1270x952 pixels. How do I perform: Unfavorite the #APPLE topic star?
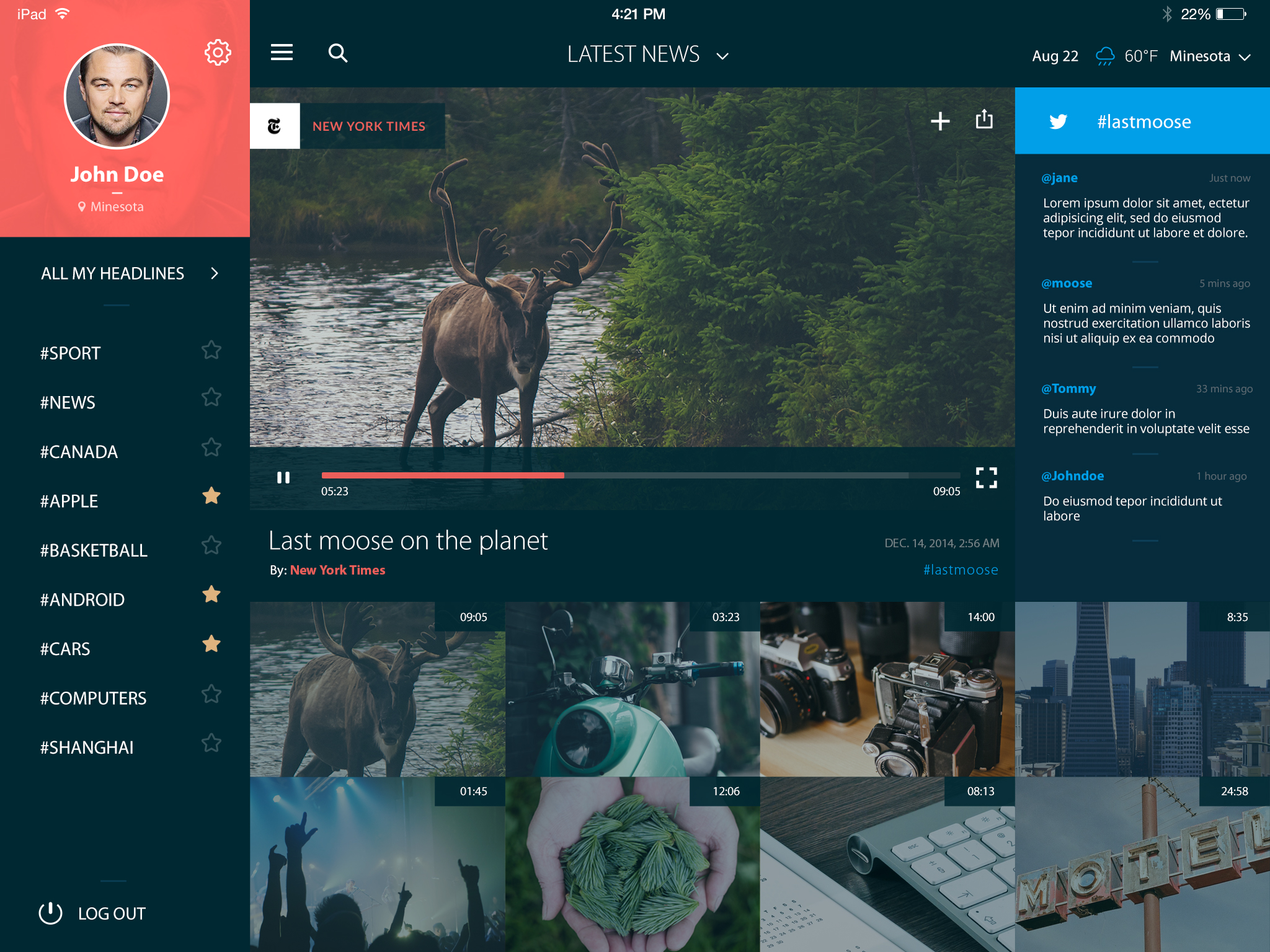point(211,496)
